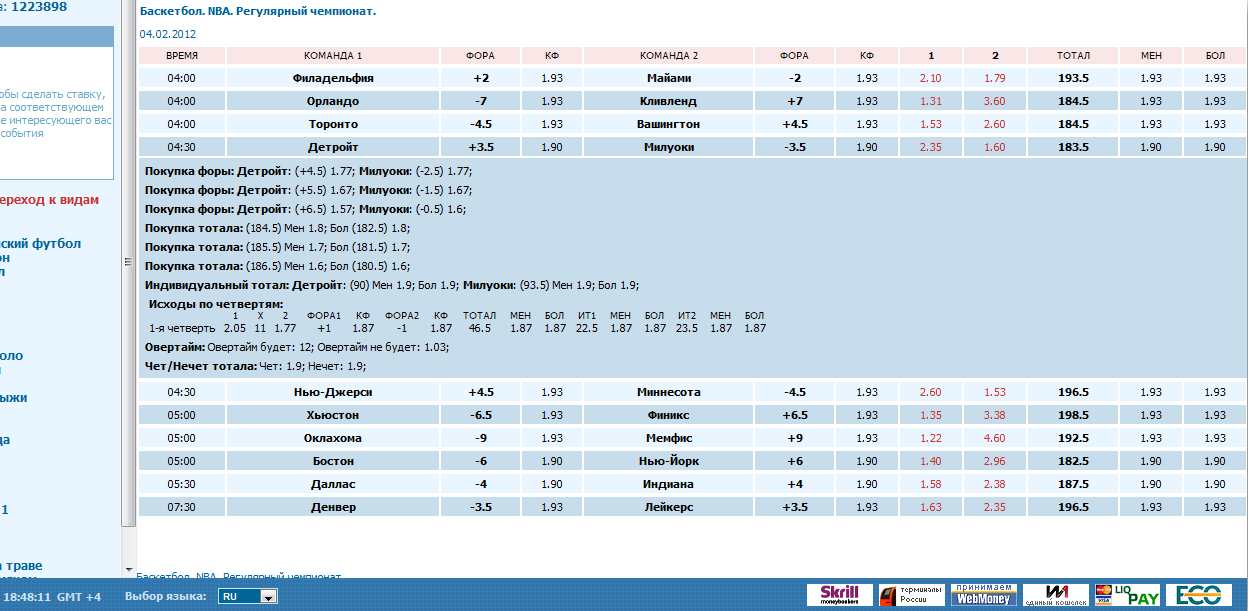1248x611 pixels.
Task: Select total 192.5 in the Оклахома–Мемфис row
Action: pos(1073,438)
